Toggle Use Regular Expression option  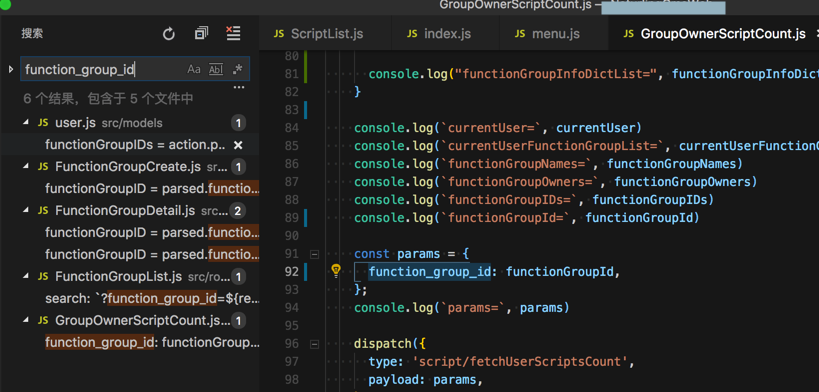coord(238,69)
